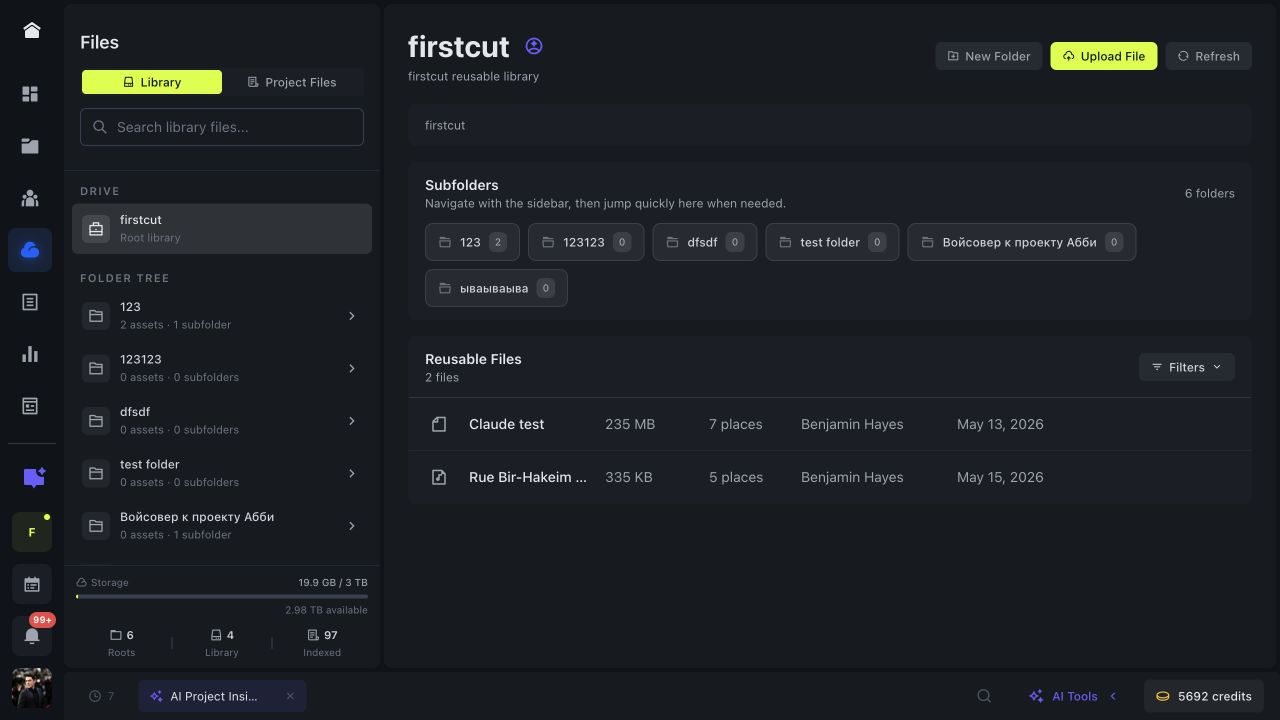
Task: Click the Upload File button
Action: point(1104,56)
